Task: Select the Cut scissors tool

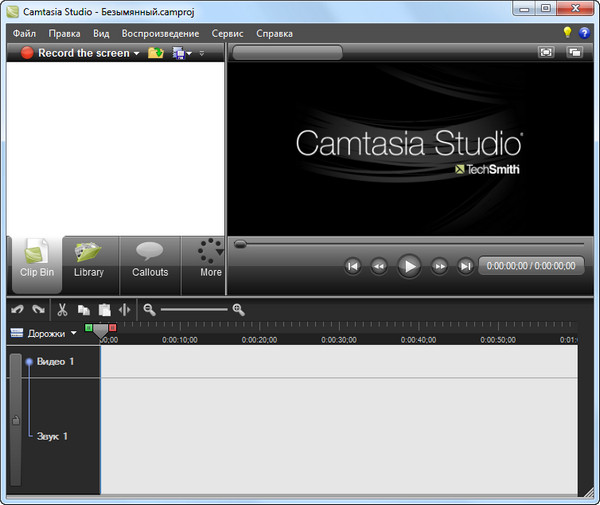Action: [62, 310]
